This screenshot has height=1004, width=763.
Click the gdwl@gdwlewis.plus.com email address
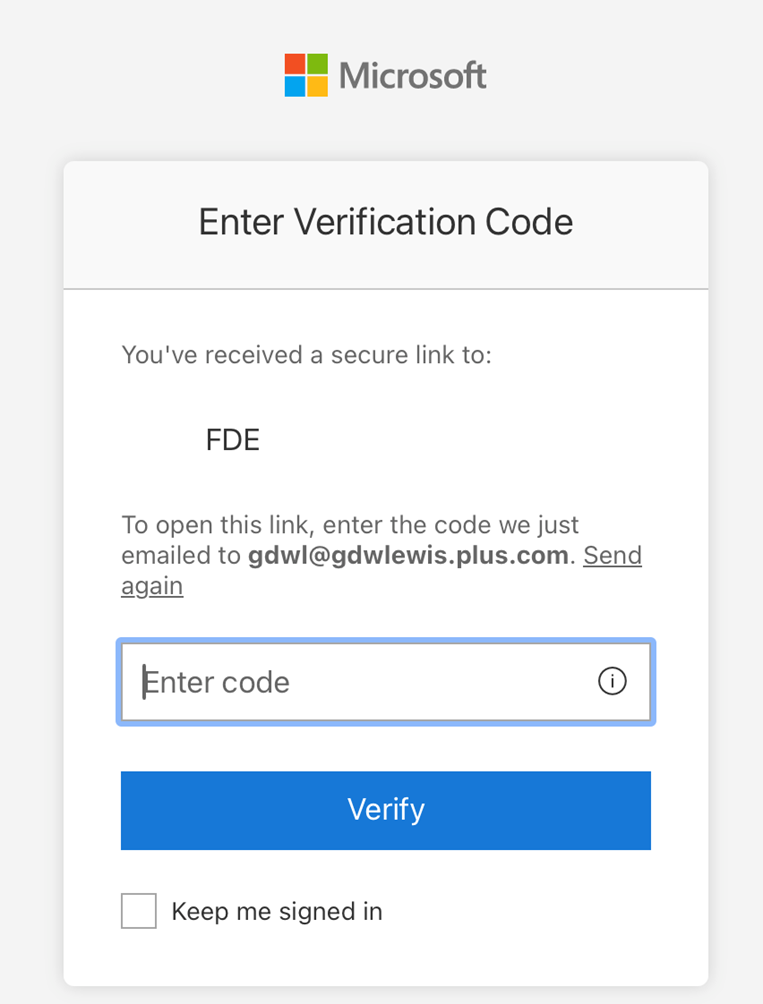click(x=408, y=555)
